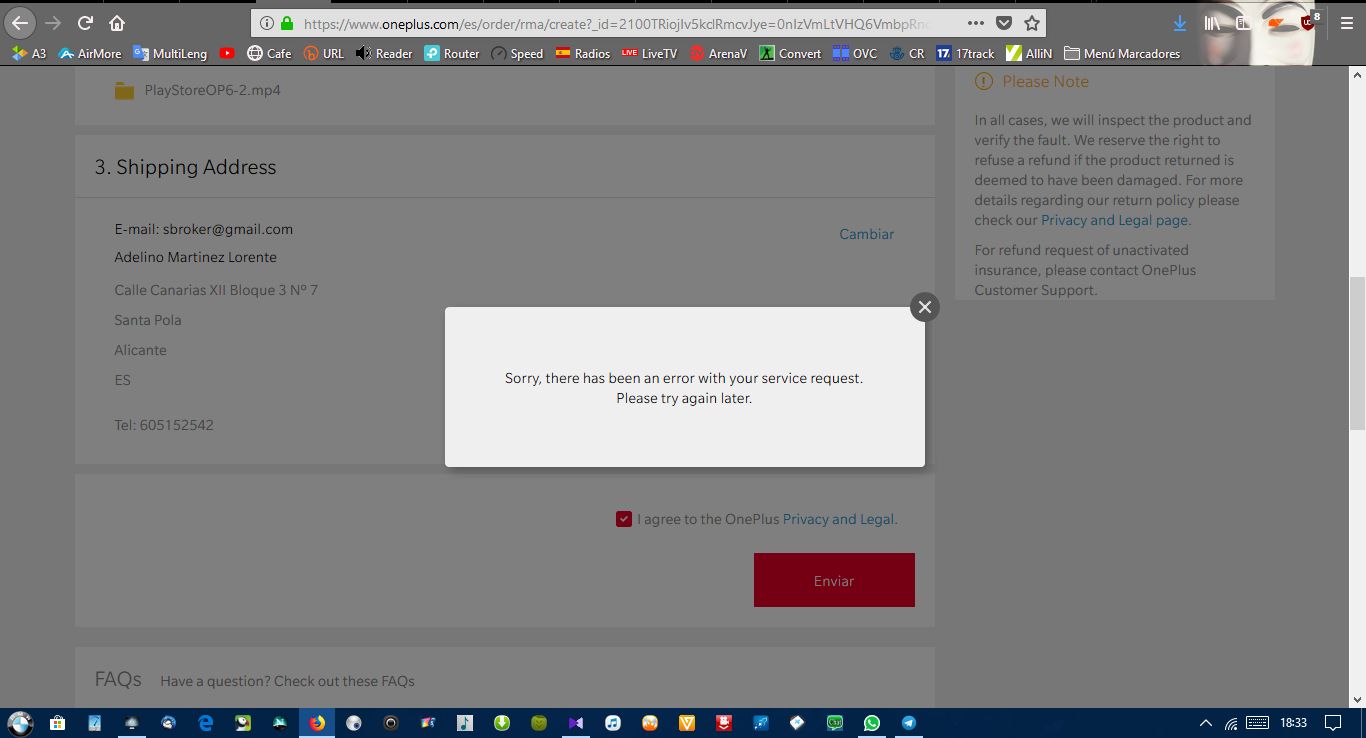The height and width of the screenshot is (738, 1366).
Task: Click the scrollbar down arrow
Action: tap(1357, 699)
